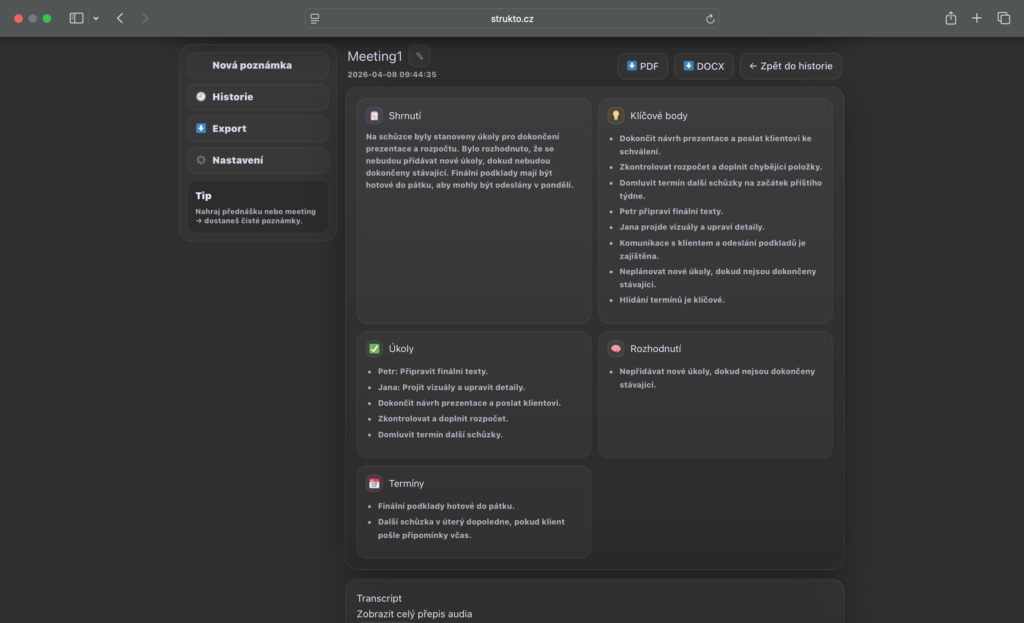The image size is (1024, 623).
Task: Reload the page with the refresh icon
Action: 710,19
